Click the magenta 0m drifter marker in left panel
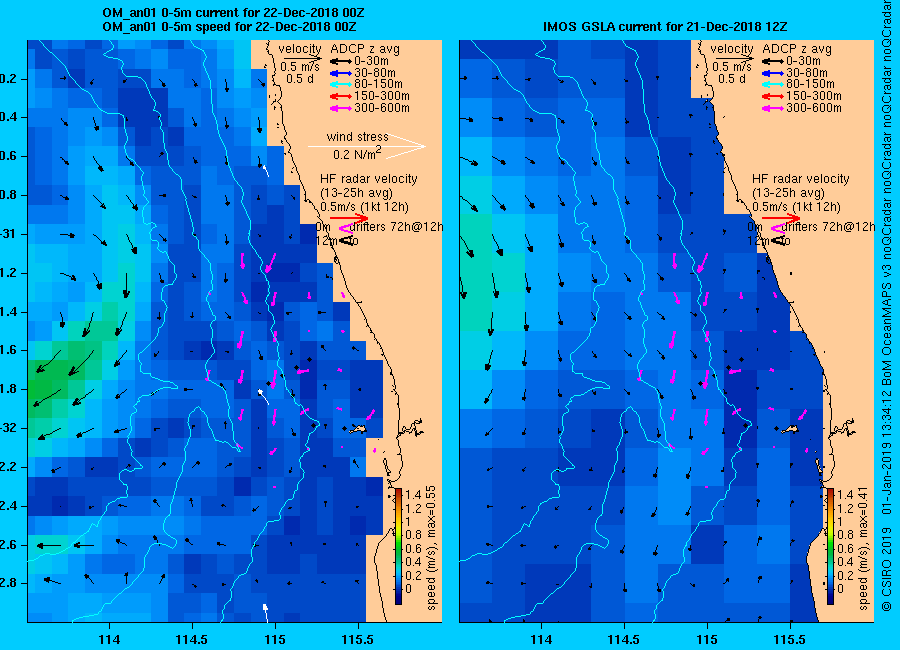 (x=344, y=229)
